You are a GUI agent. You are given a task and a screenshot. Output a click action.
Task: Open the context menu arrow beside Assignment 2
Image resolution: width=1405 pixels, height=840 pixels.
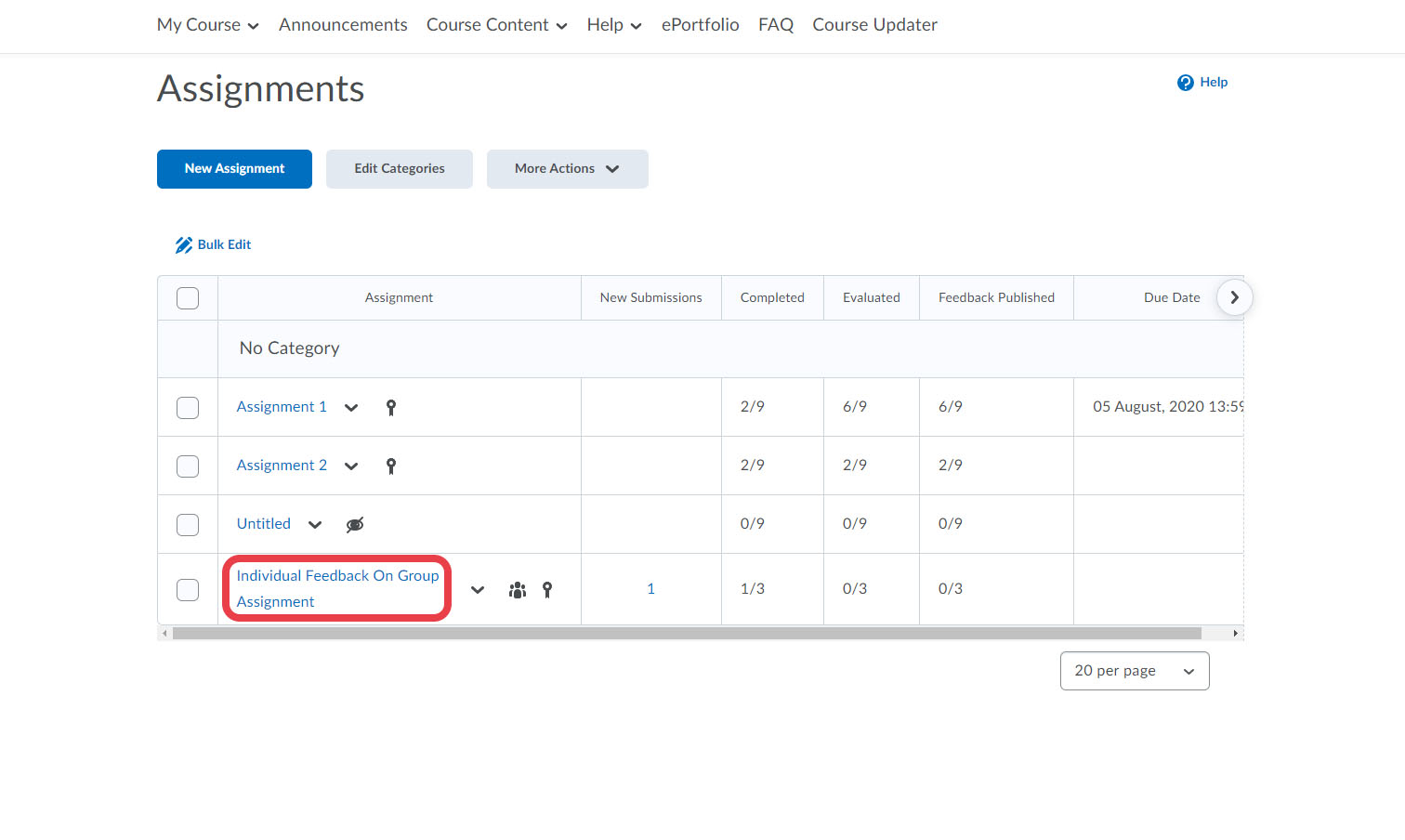pos(351,466)
